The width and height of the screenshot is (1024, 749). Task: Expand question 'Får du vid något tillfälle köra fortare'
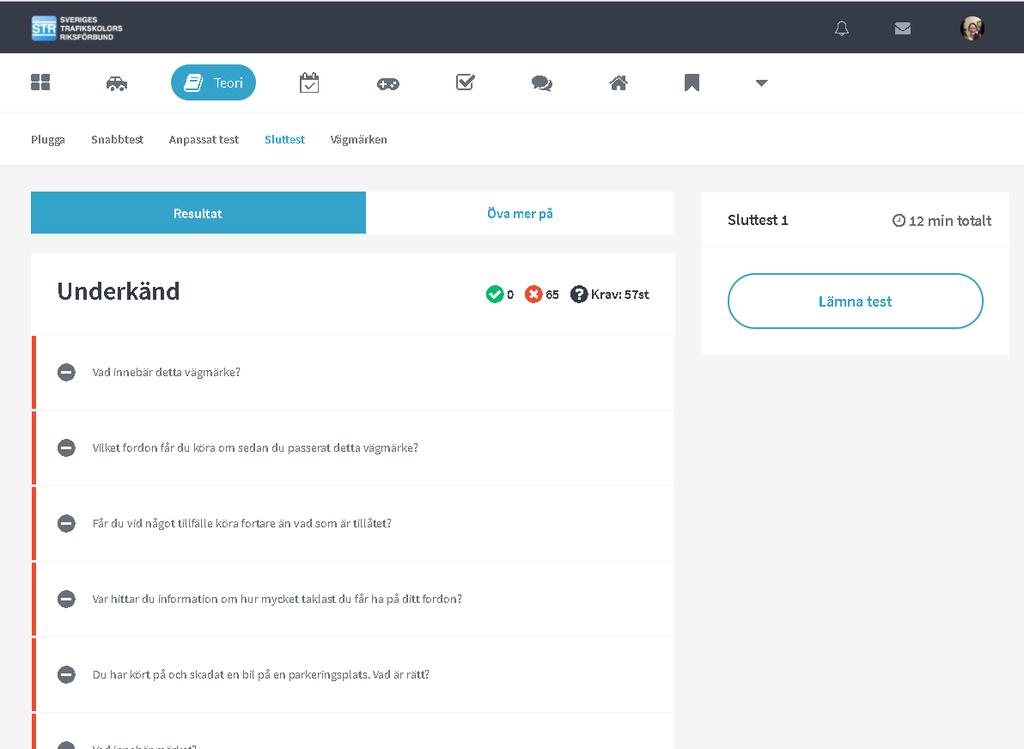(353, 524)
